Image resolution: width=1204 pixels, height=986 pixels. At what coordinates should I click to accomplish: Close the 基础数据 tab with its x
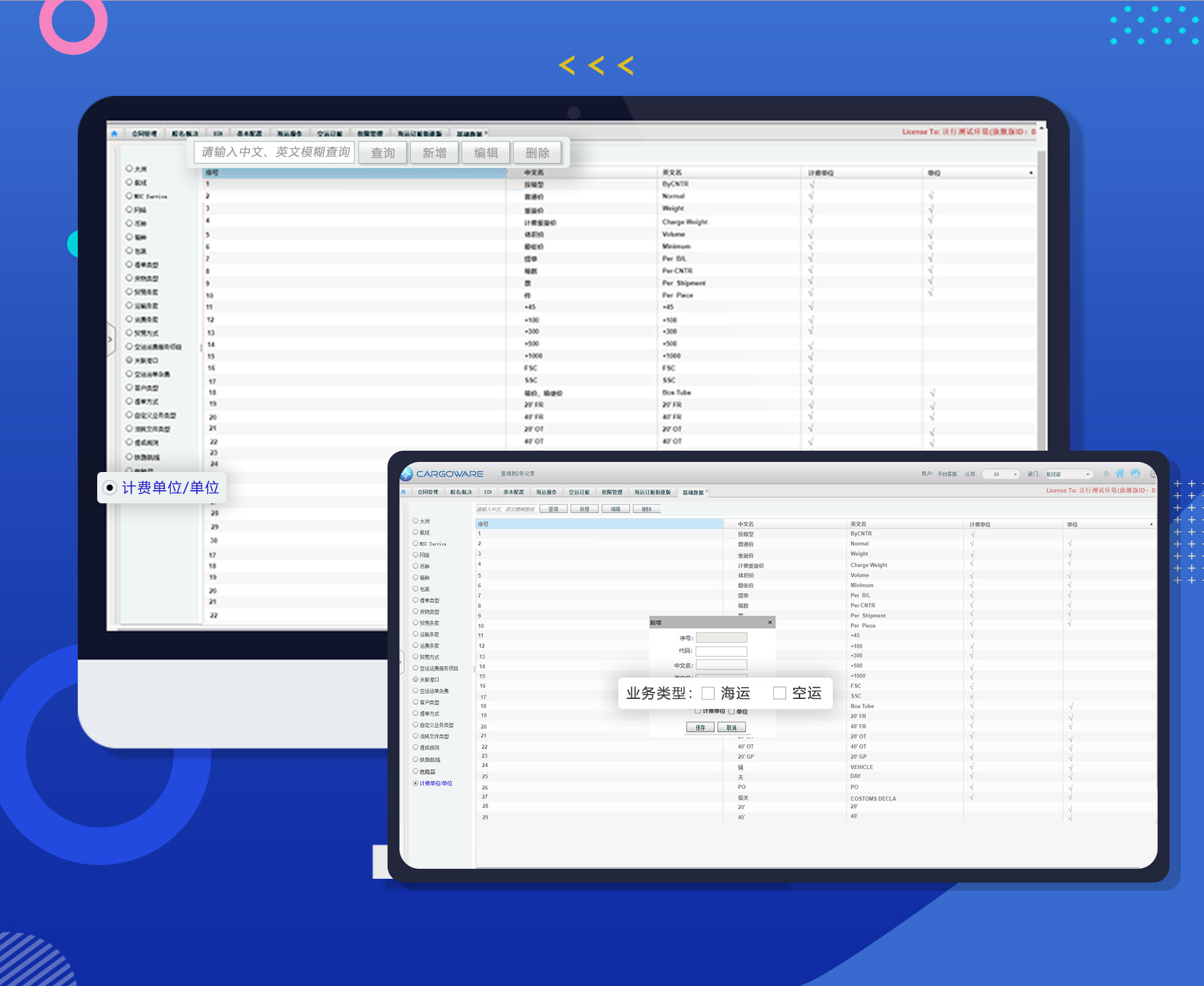(707, 491)
